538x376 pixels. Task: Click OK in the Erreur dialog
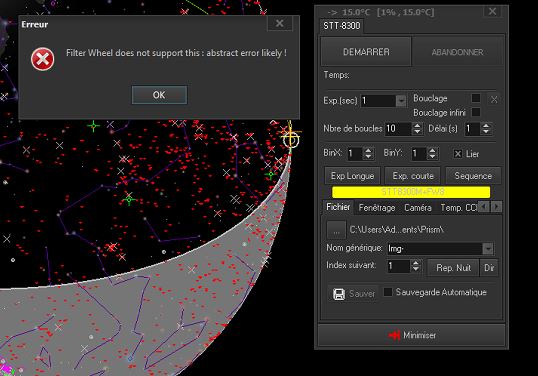point(160,95)
